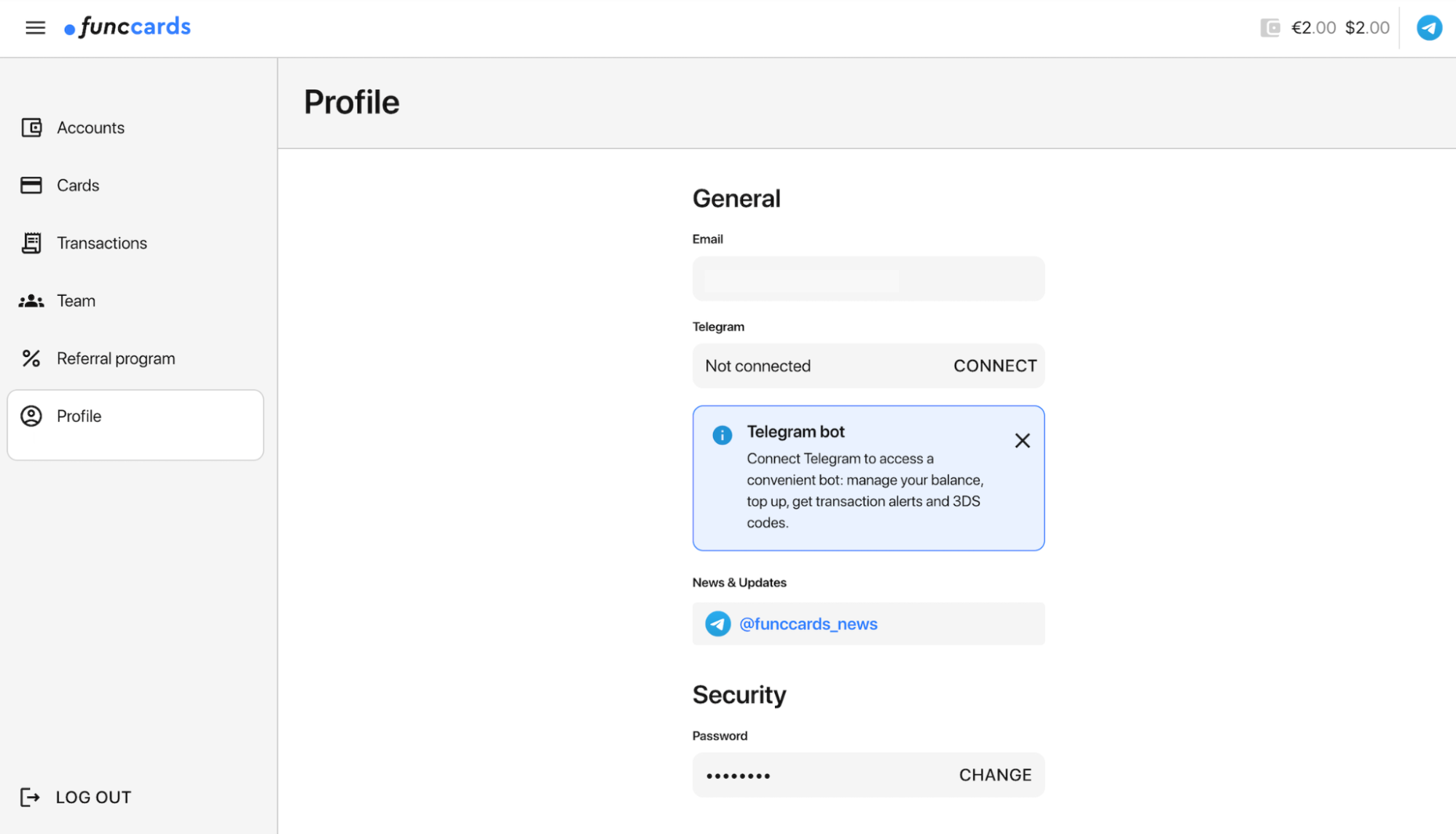1456x834 pixels.
Task: Toggle the hamburger menu icon
Action: pyautogui.click(x=35, y=28)
